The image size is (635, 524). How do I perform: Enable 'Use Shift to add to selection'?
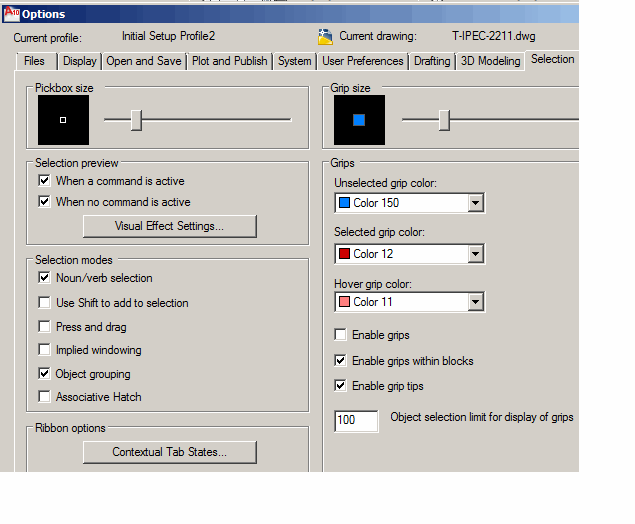(44, 302)
